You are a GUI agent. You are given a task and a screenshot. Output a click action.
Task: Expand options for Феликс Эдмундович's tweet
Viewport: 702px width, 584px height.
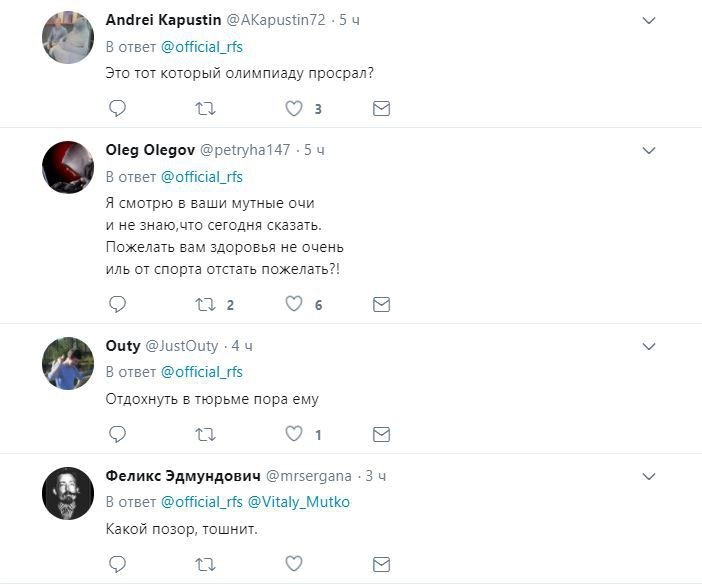pos(648,476)
